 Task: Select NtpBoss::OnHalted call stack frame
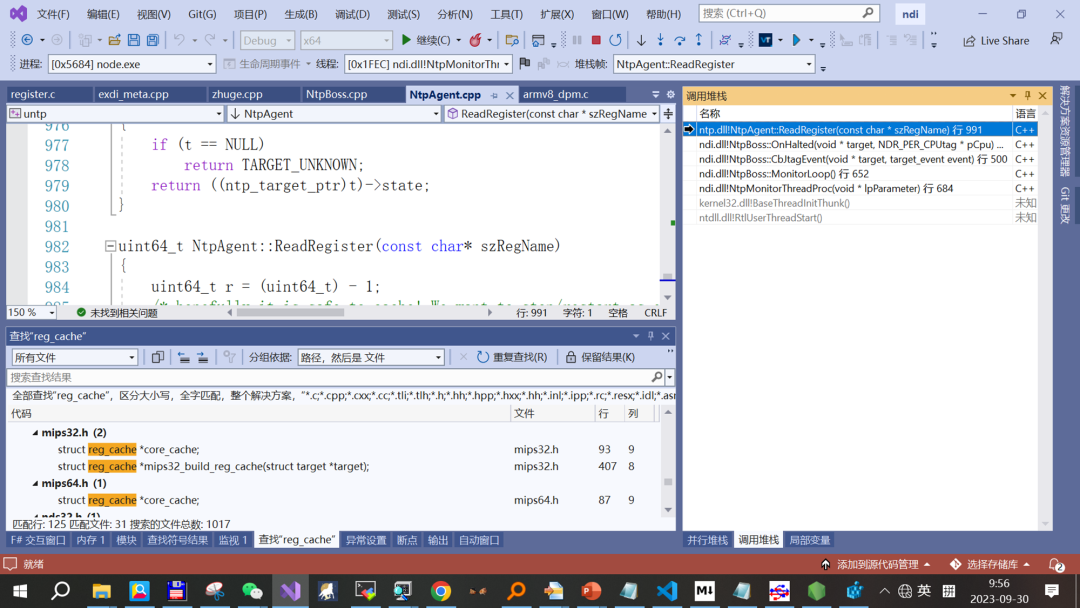(851, 145)
